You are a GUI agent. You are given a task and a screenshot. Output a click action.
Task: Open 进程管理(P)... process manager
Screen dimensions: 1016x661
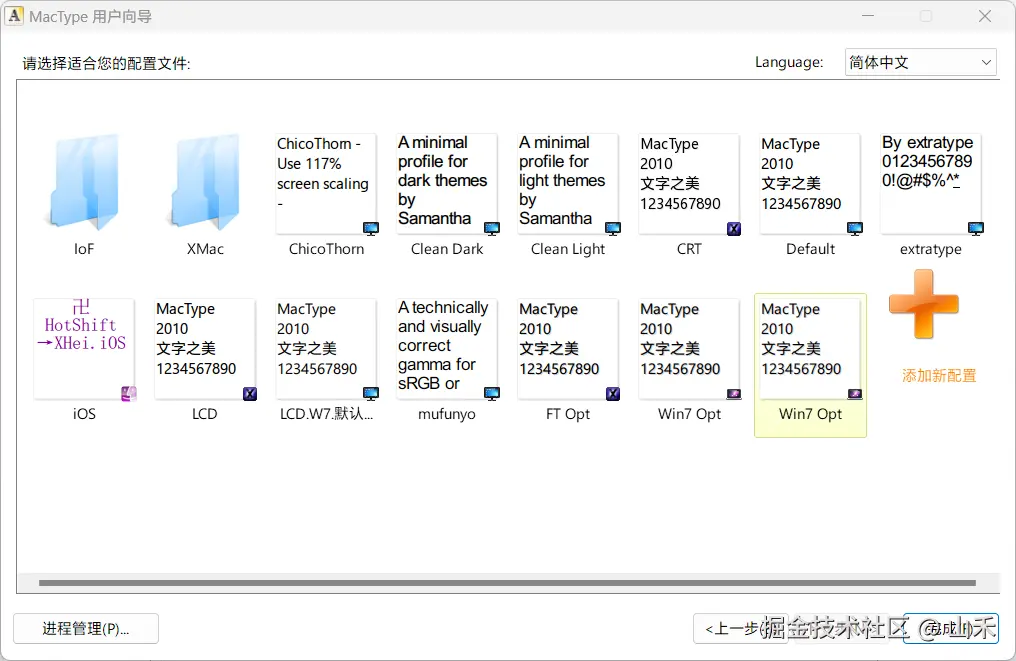pos(86,629)
